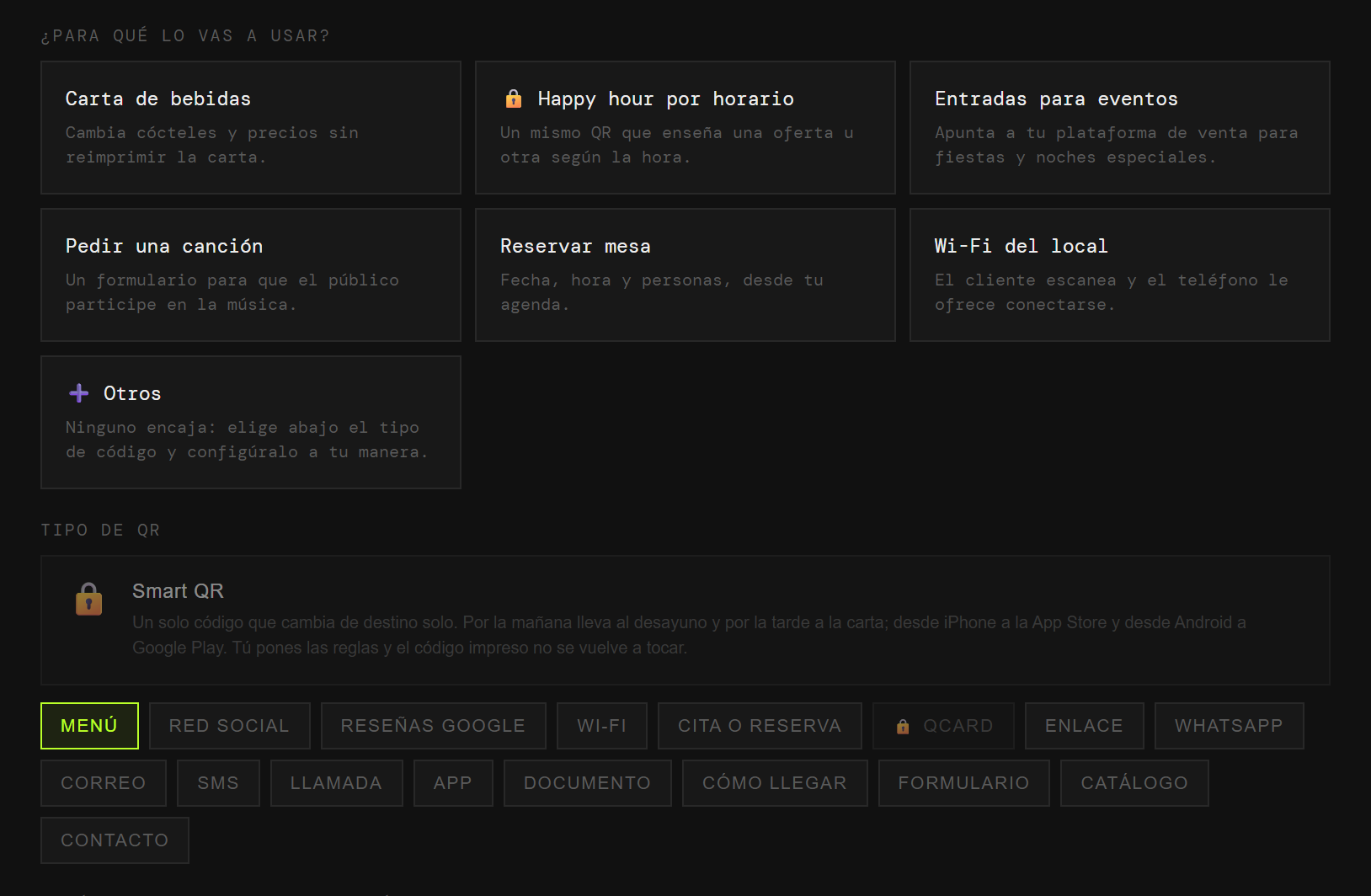Select the CORREO QR type

104,783
